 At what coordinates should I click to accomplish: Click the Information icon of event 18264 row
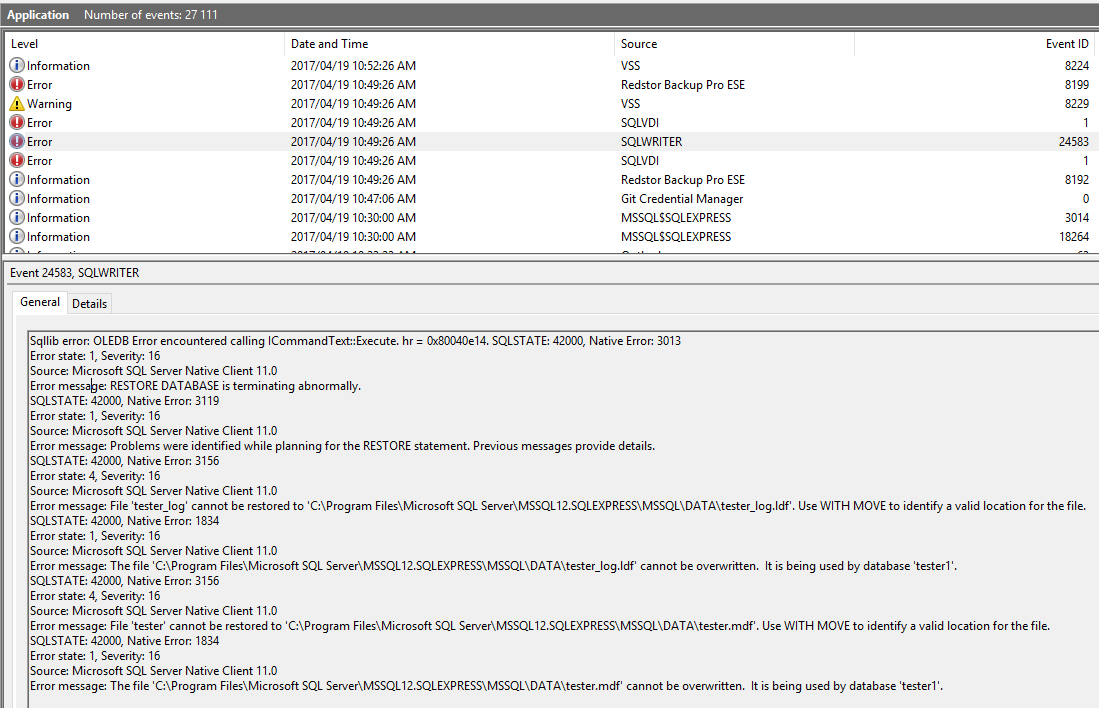(17, 236)
